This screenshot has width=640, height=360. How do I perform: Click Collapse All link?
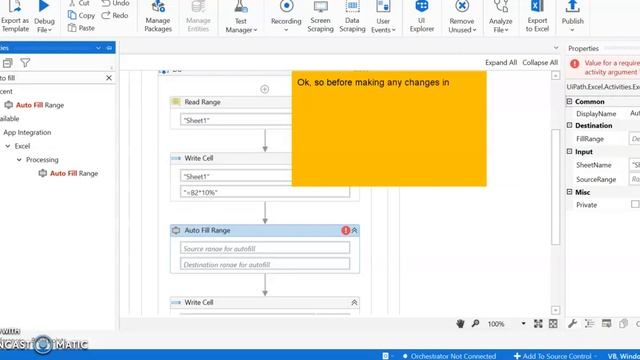click(540, 62)
